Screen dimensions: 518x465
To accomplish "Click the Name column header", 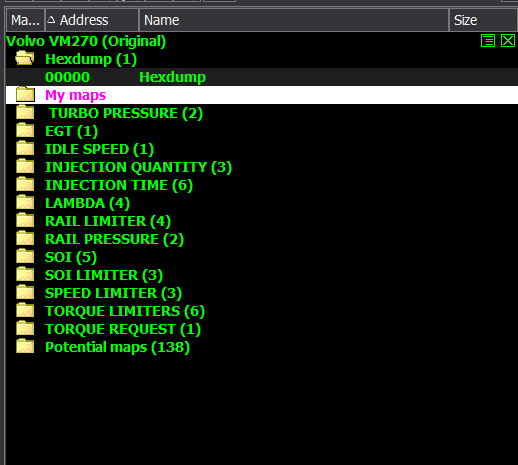I will 294,20.
